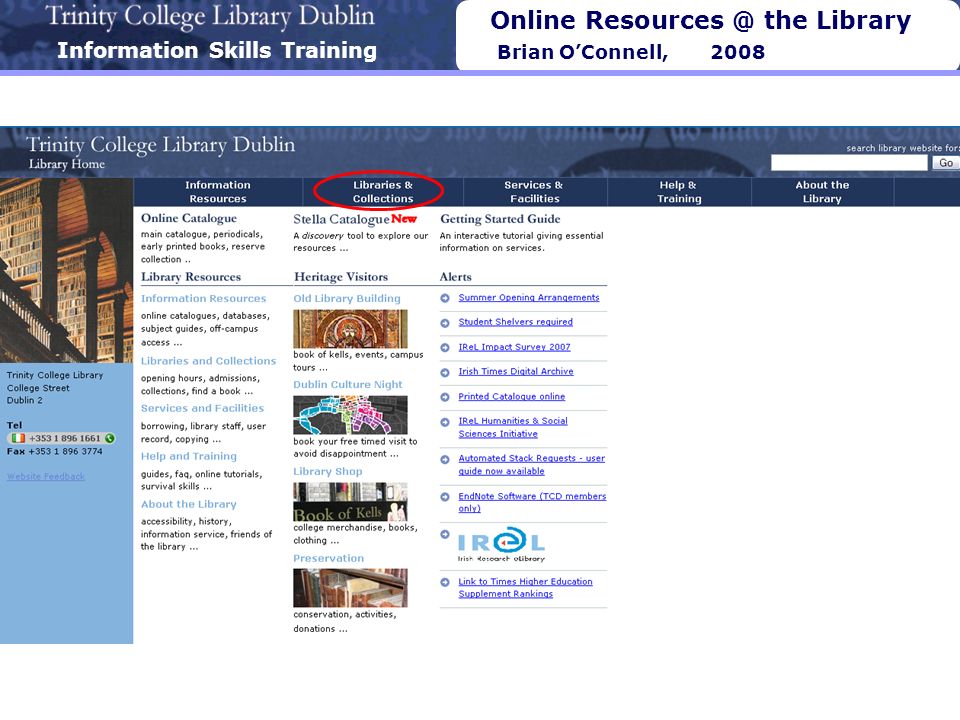Click arrow bullet beside Automated Stack Requests
960x720 pixels.
point(445,460)
